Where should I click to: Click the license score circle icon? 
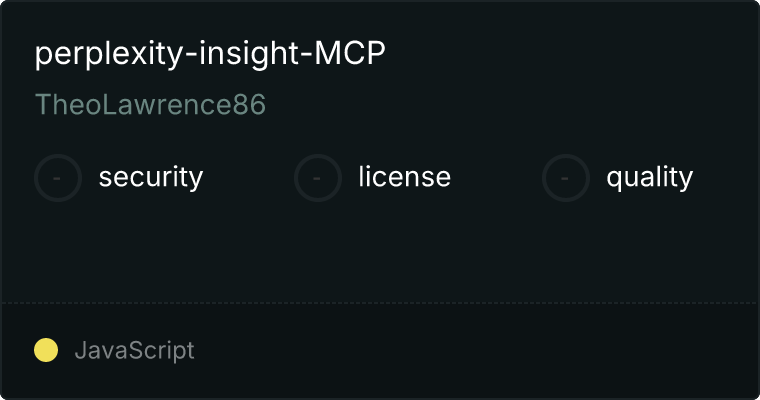point(318,178)
